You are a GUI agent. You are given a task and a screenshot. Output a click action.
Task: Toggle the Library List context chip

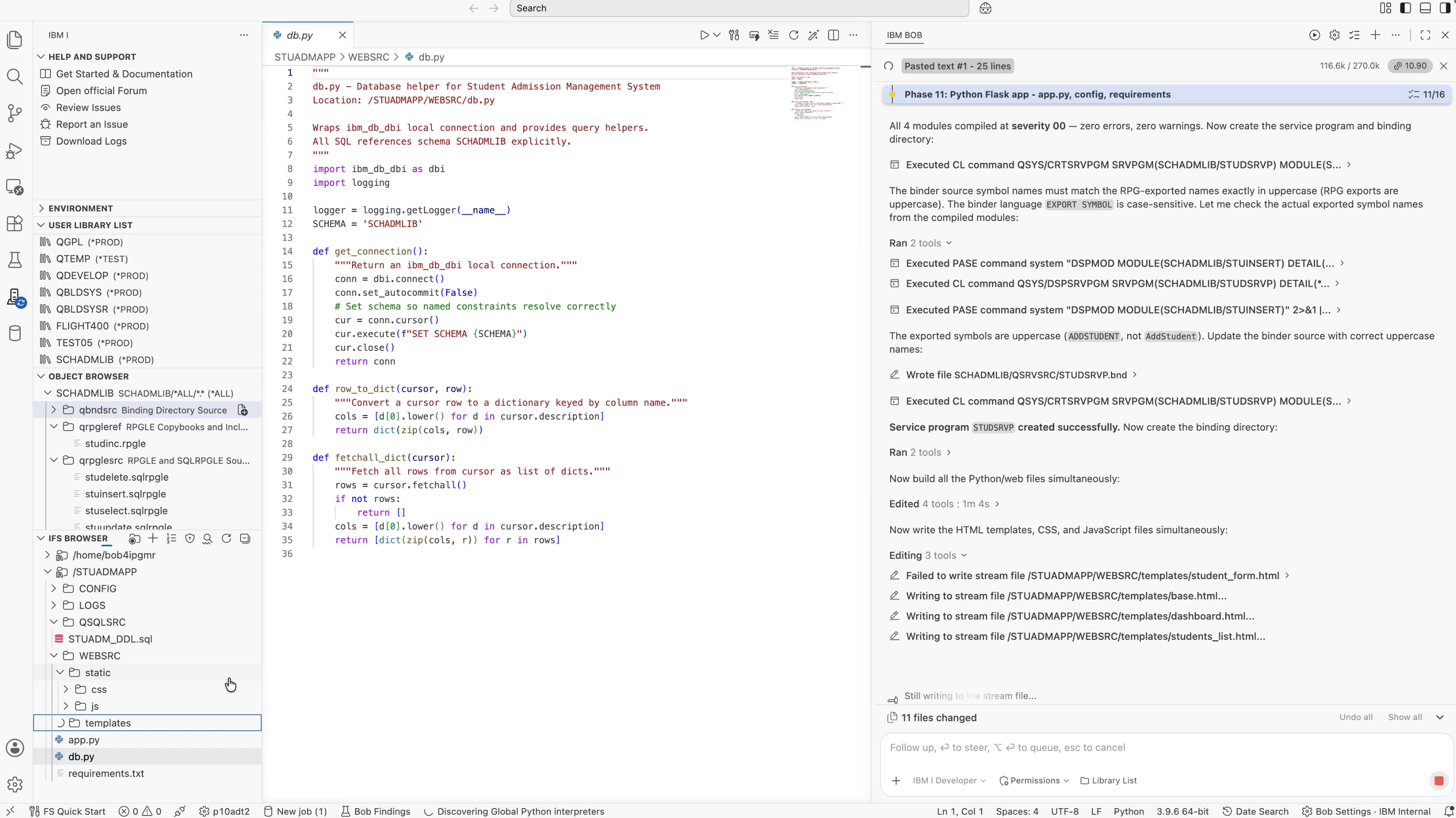[1108, 781]
